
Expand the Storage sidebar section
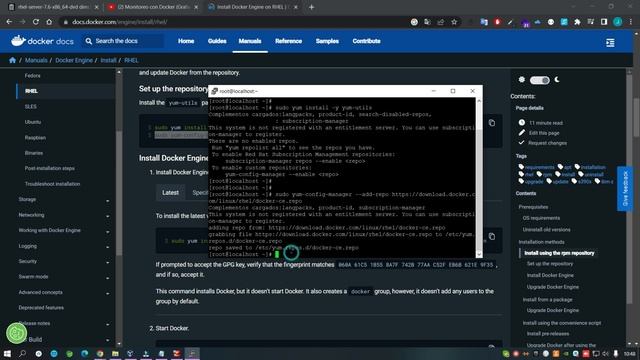point(108,201)
